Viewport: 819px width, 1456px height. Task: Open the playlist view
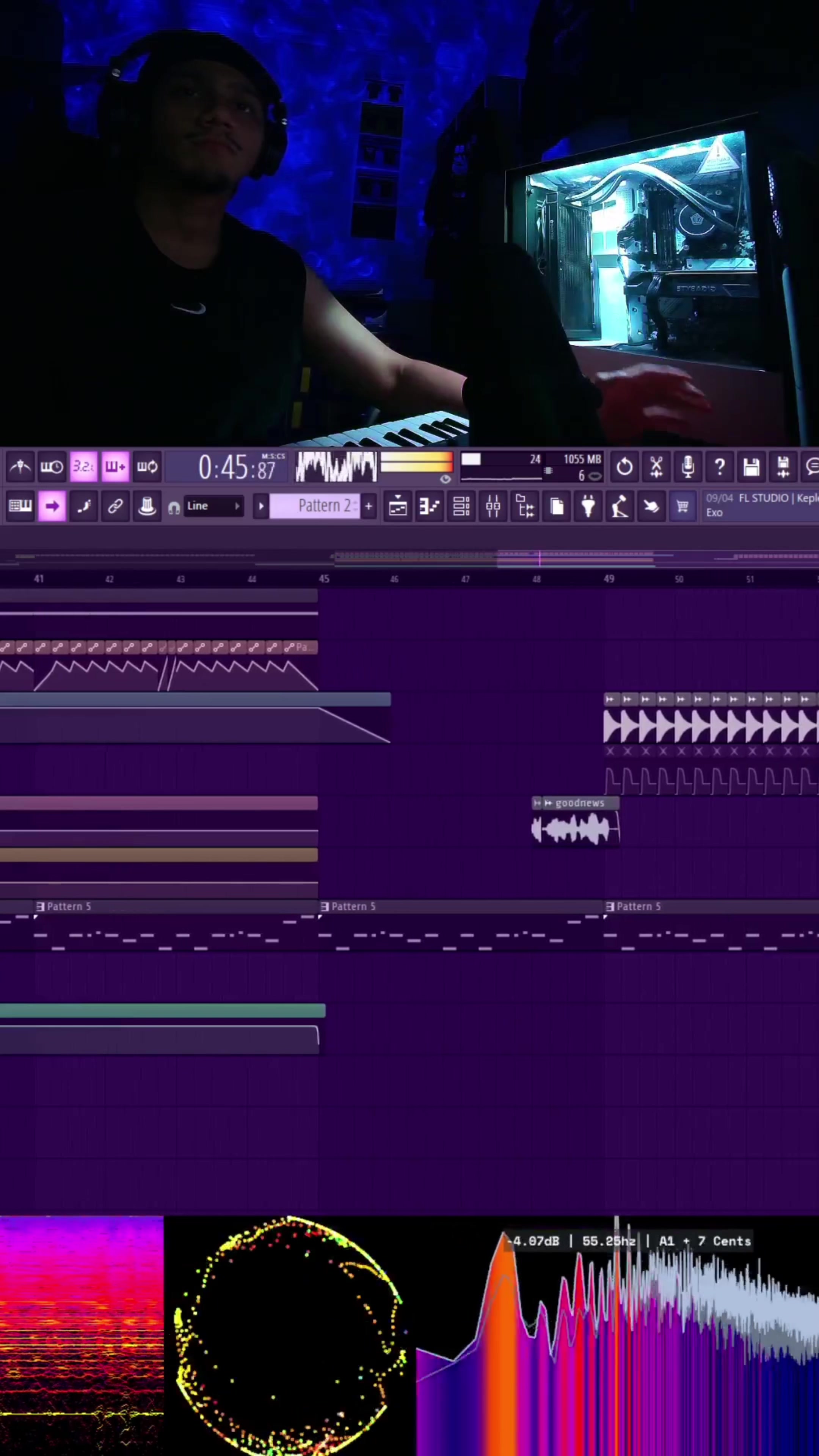pyautogui.click(x=398, y=506)
